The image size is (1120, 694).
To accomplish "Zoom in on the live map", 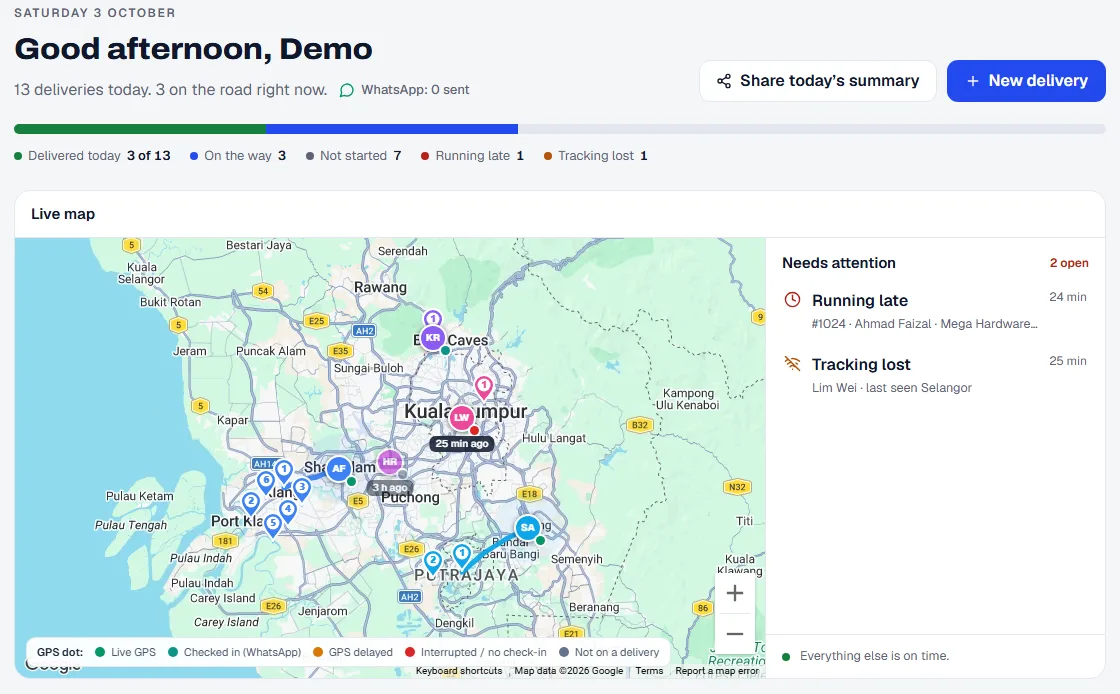I will point(734,593).
